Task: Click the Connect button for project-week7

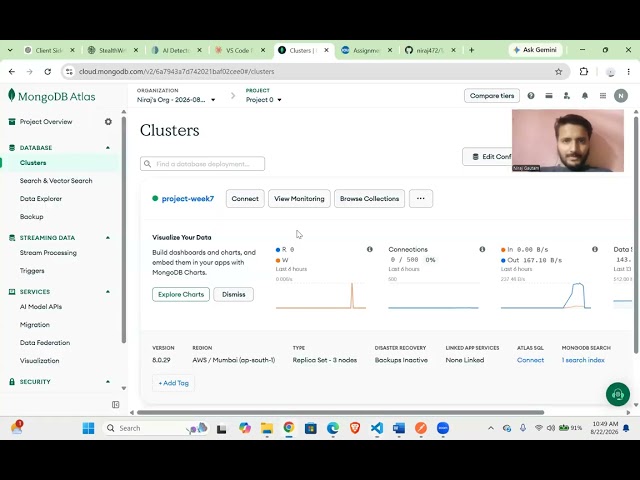Action: point(245,198)
